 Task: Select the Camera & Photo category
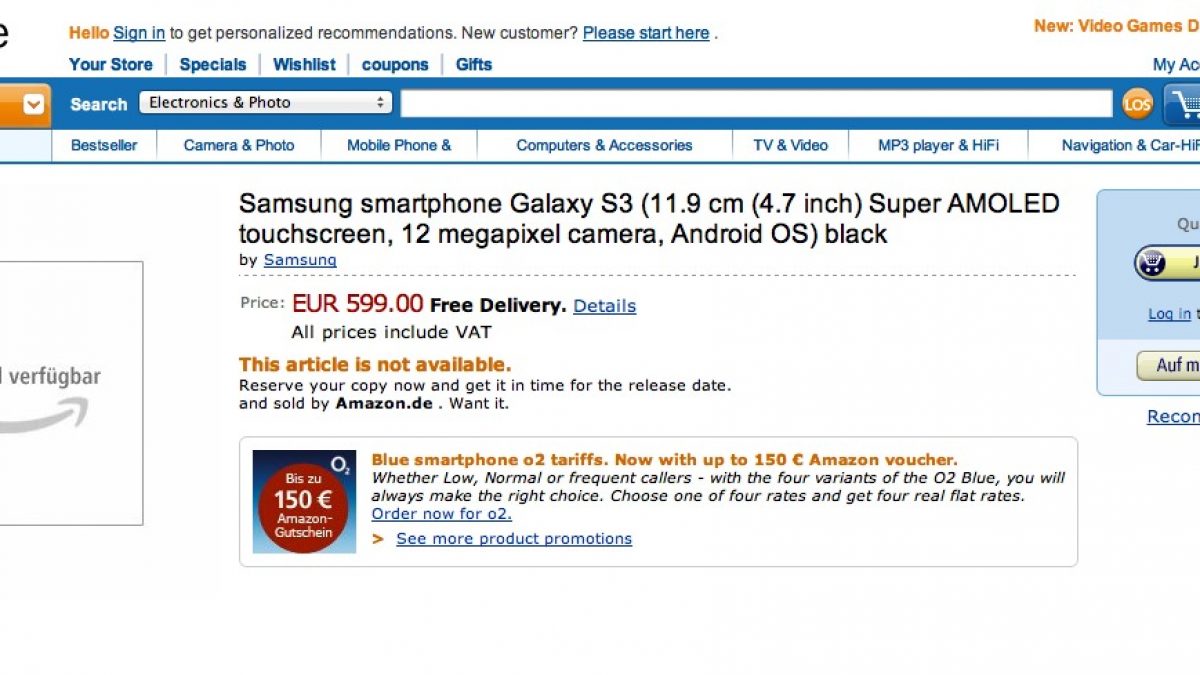coord(239,145)
